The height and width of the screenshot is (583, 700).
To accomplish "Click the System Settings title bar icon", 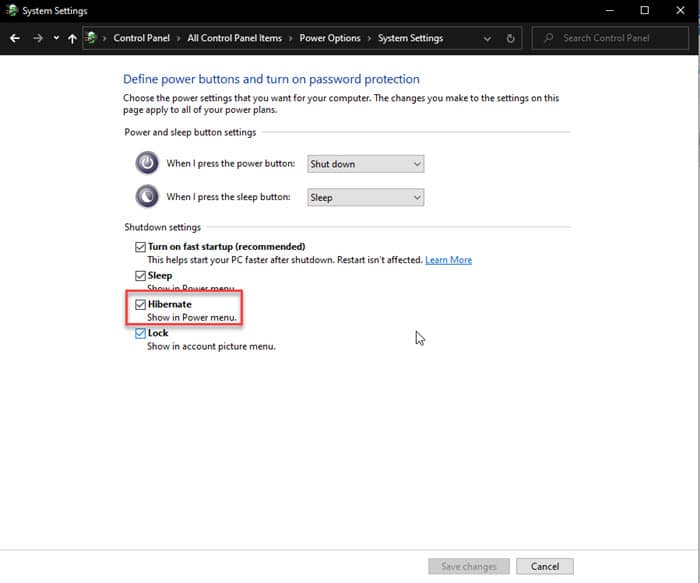I will pyautogui.click(x=12, y=10).
